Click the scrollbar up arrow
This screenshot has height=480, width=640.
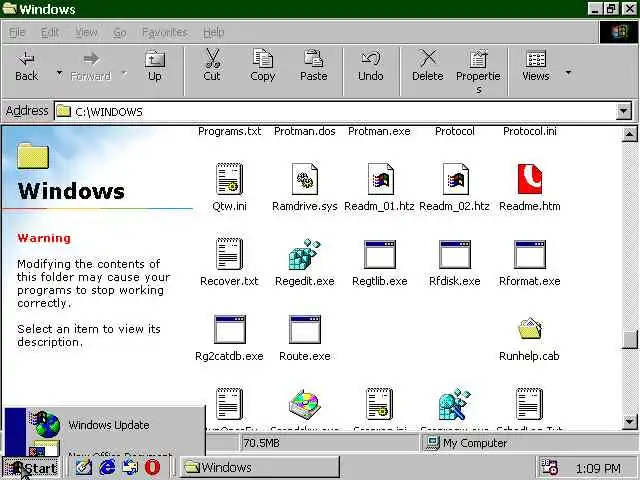[x=629, y=134]
